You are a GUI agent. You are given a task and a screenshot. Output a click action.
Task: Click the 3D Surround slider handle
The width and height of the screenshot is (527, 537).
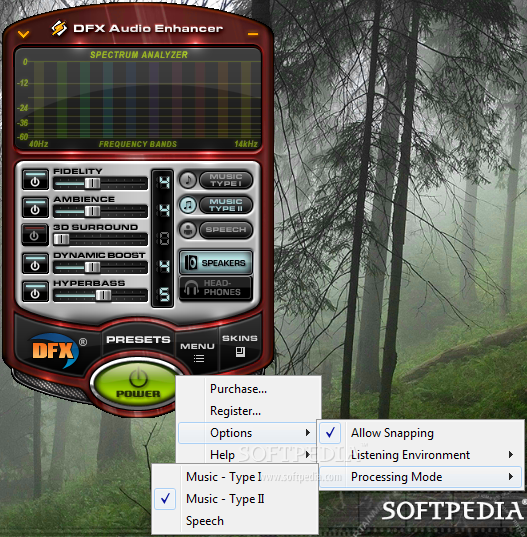(x=61, y=239)
